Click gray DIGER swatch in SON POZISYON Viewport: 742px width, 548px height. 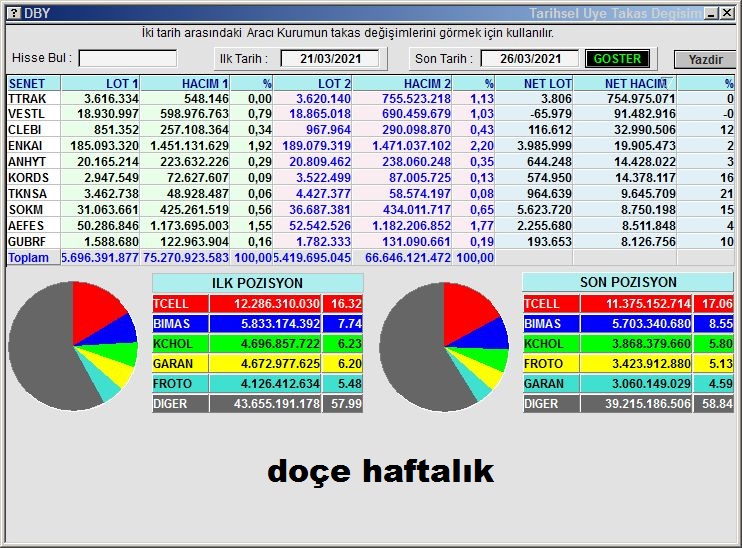[x=551, y=404]
